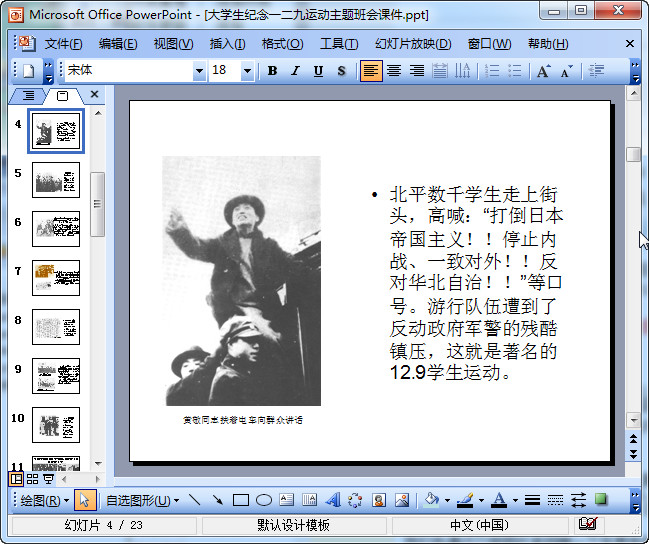Screen dimensions: 649x544
Task: Open the 插入(I) menu
Action: pos(227,43)
